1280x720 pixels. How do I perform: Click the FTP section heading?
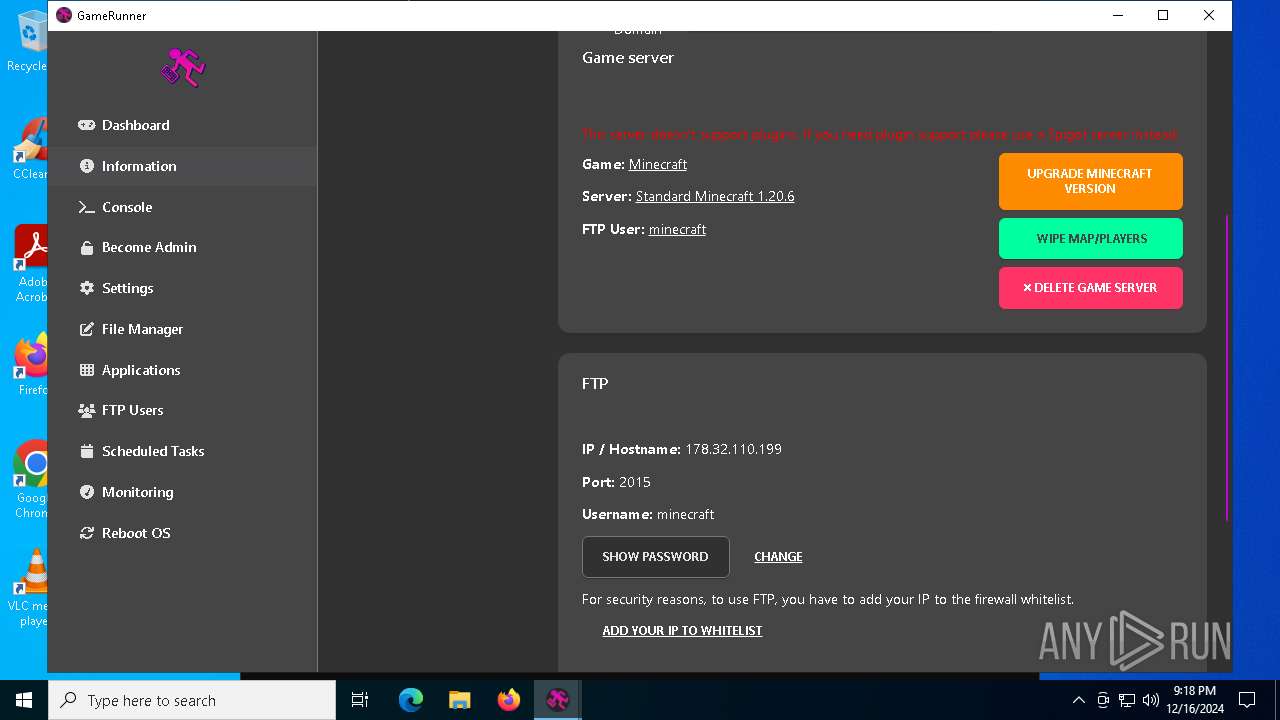click(x=595, y=384)
